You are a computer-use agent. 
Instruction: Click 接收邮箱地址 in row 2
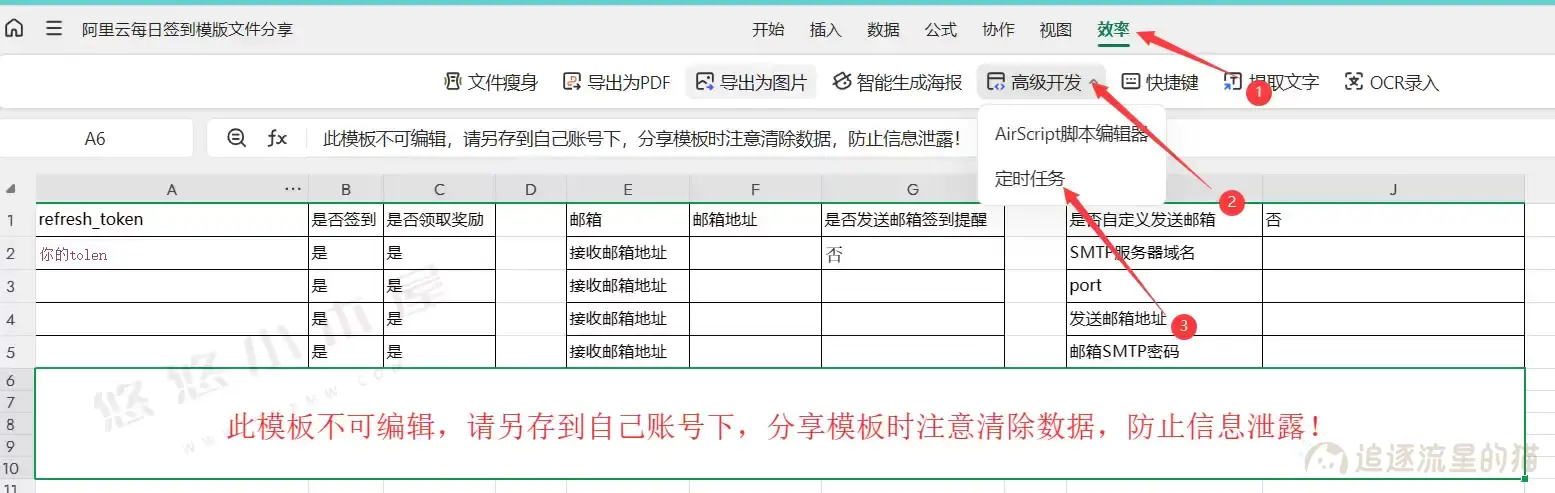coord(627,253)
